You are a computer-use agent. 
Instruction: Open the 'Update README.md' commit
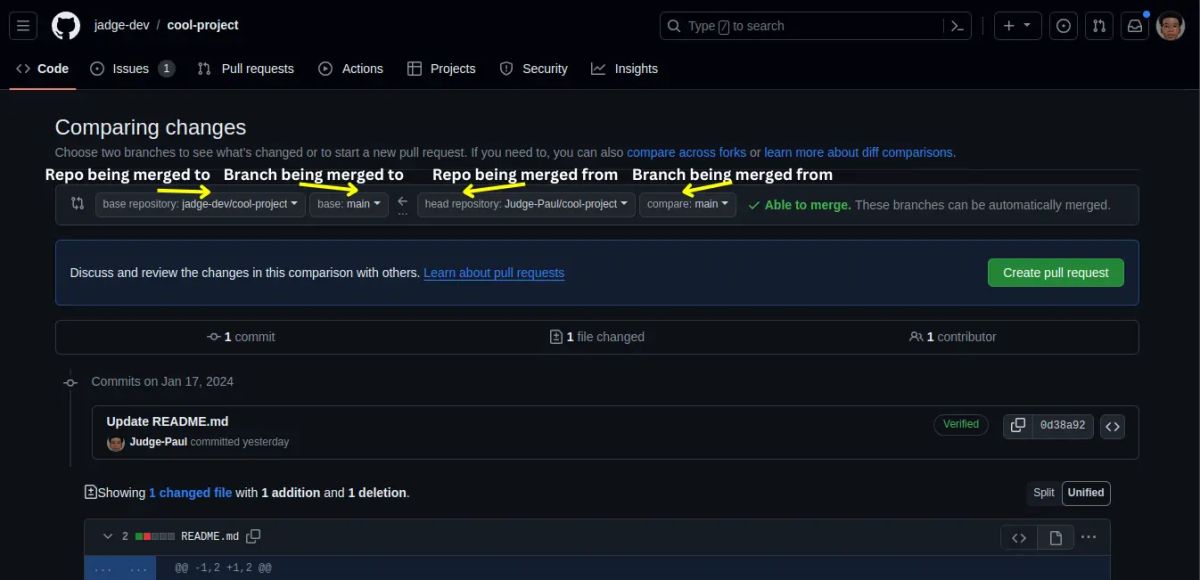pos(167,421)
